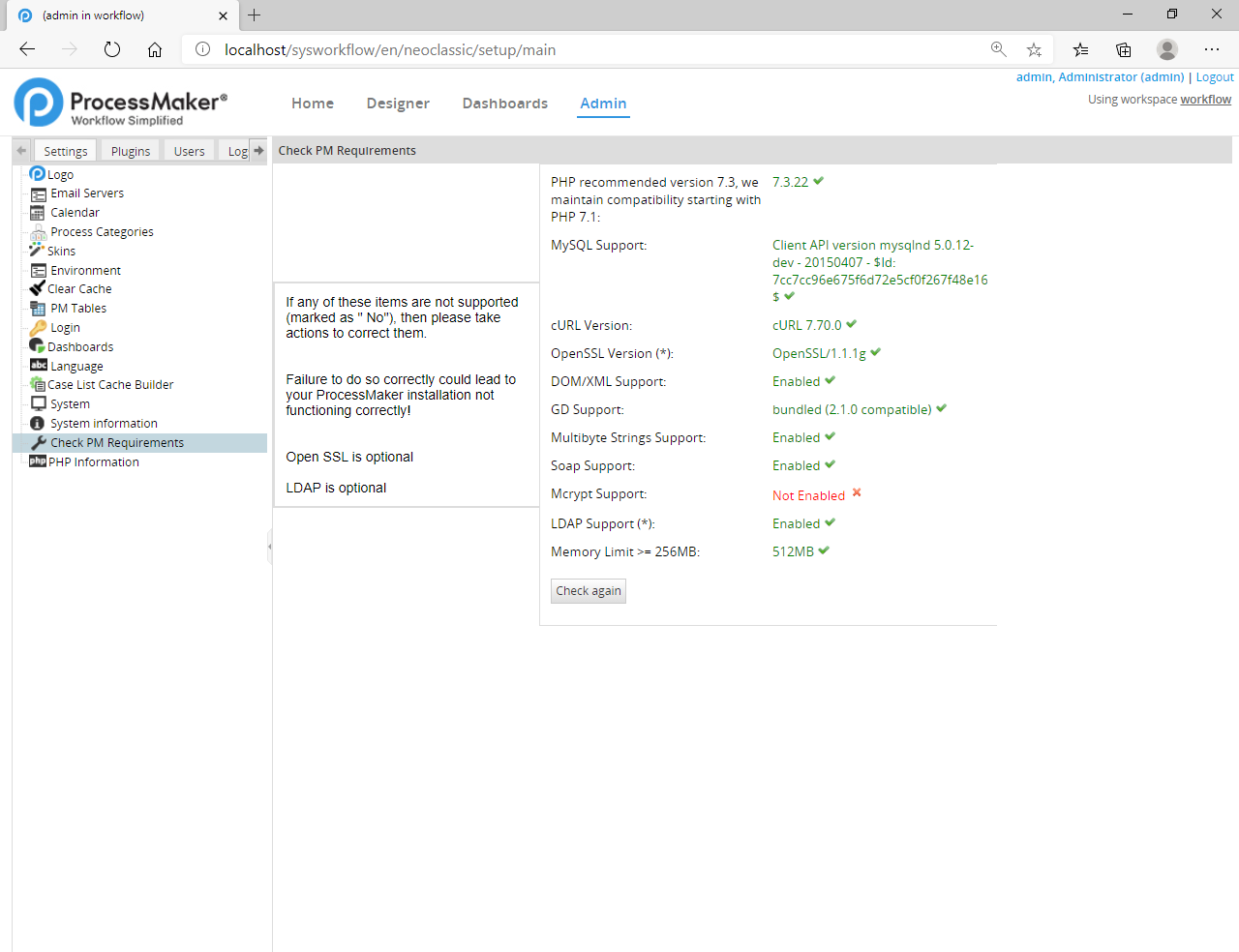Click the Environment icon
Screen dimensions: 1239x952
coord(39,271)
